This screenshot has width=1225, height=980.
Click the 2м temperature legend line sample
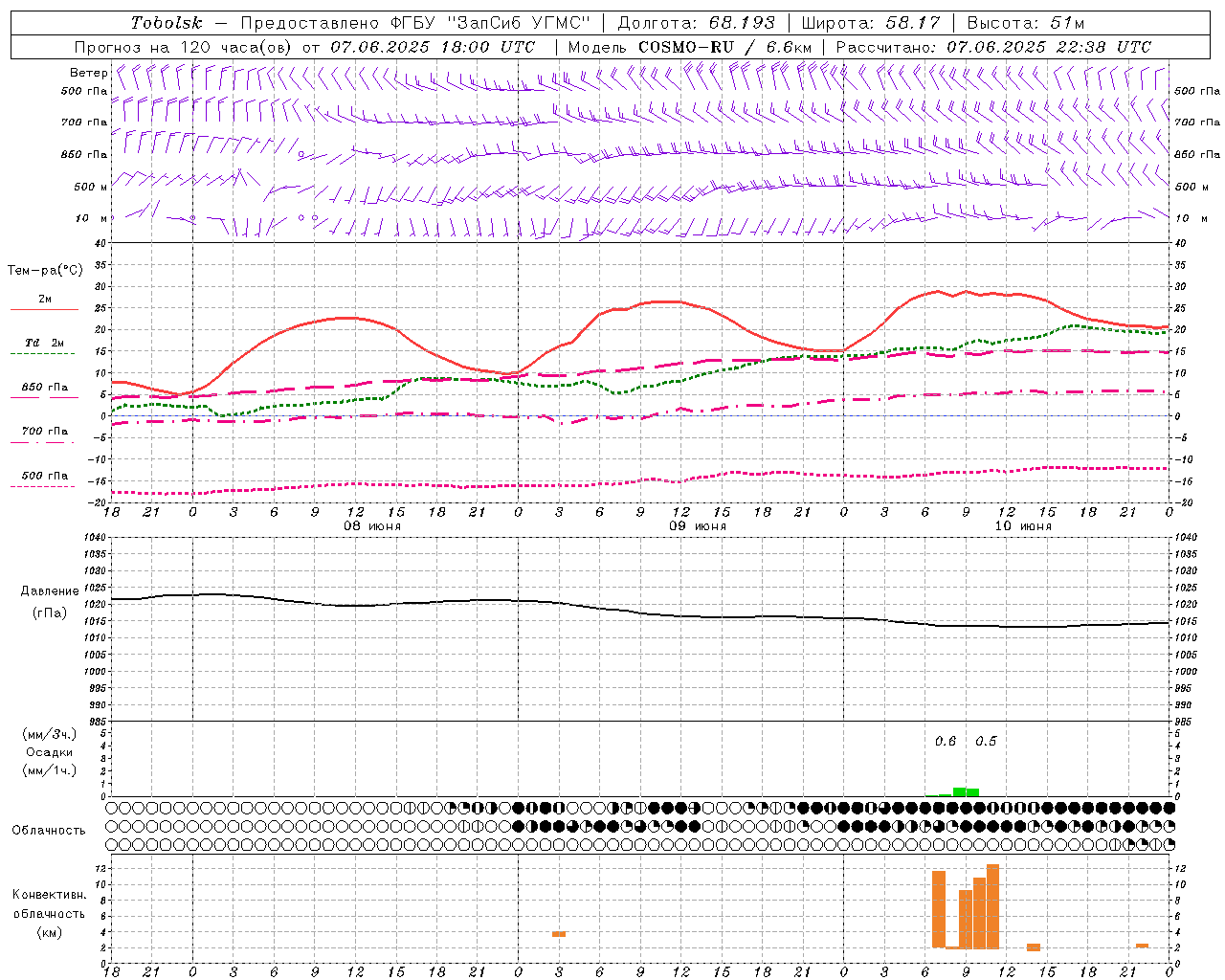[45, 309]
